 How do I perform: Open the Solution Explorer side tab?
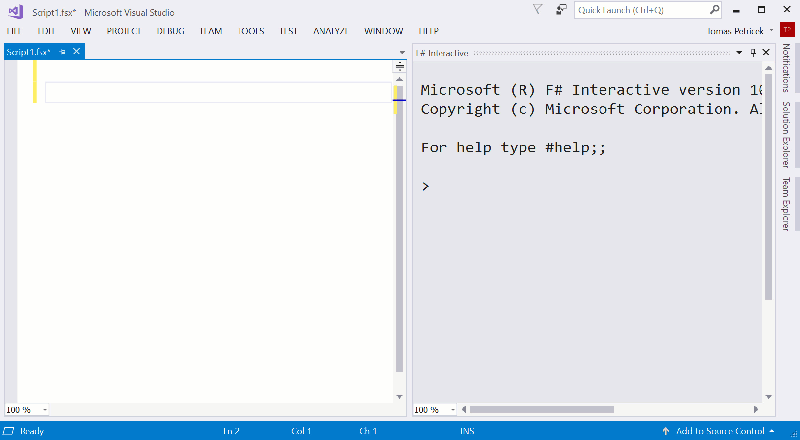coord(786,134)
